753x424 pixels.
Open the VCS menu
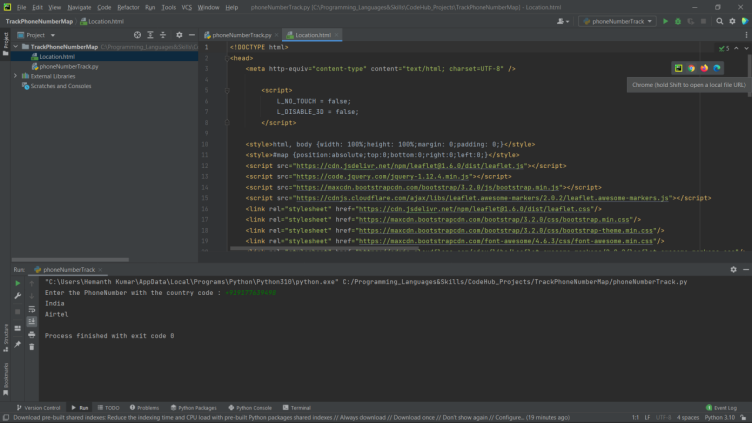(x=186, y=7)
